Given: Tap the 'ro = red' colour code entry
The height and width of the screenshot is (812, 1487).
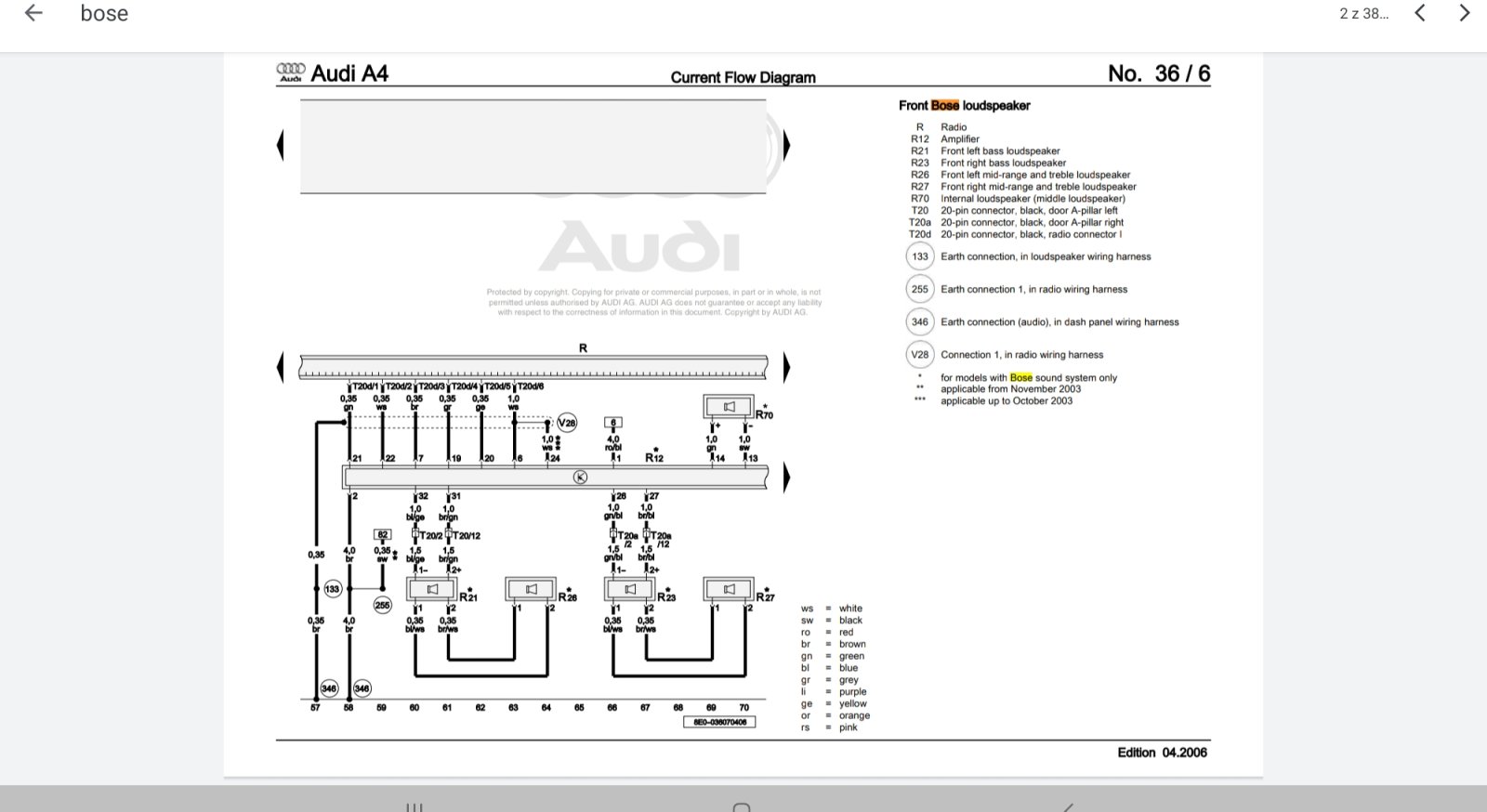Looking at the screenshot, I should (x=827, y=633).
